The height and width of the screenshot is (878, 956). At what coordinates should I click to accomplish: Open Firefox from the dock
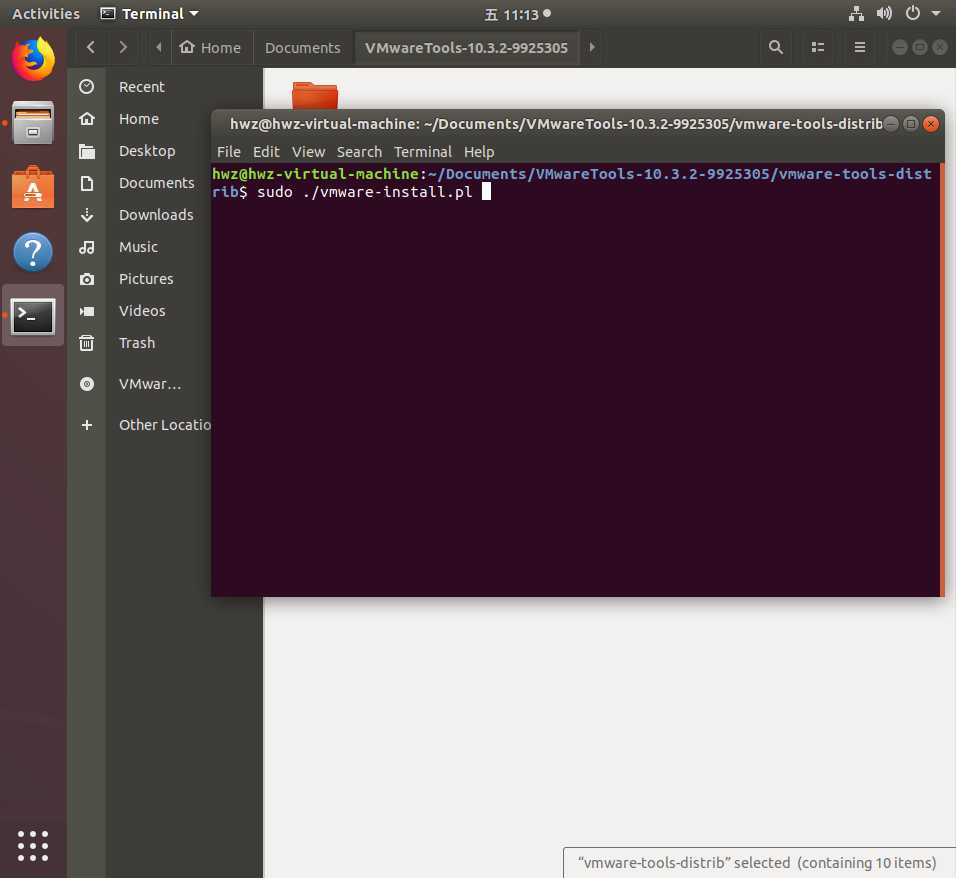33,59
